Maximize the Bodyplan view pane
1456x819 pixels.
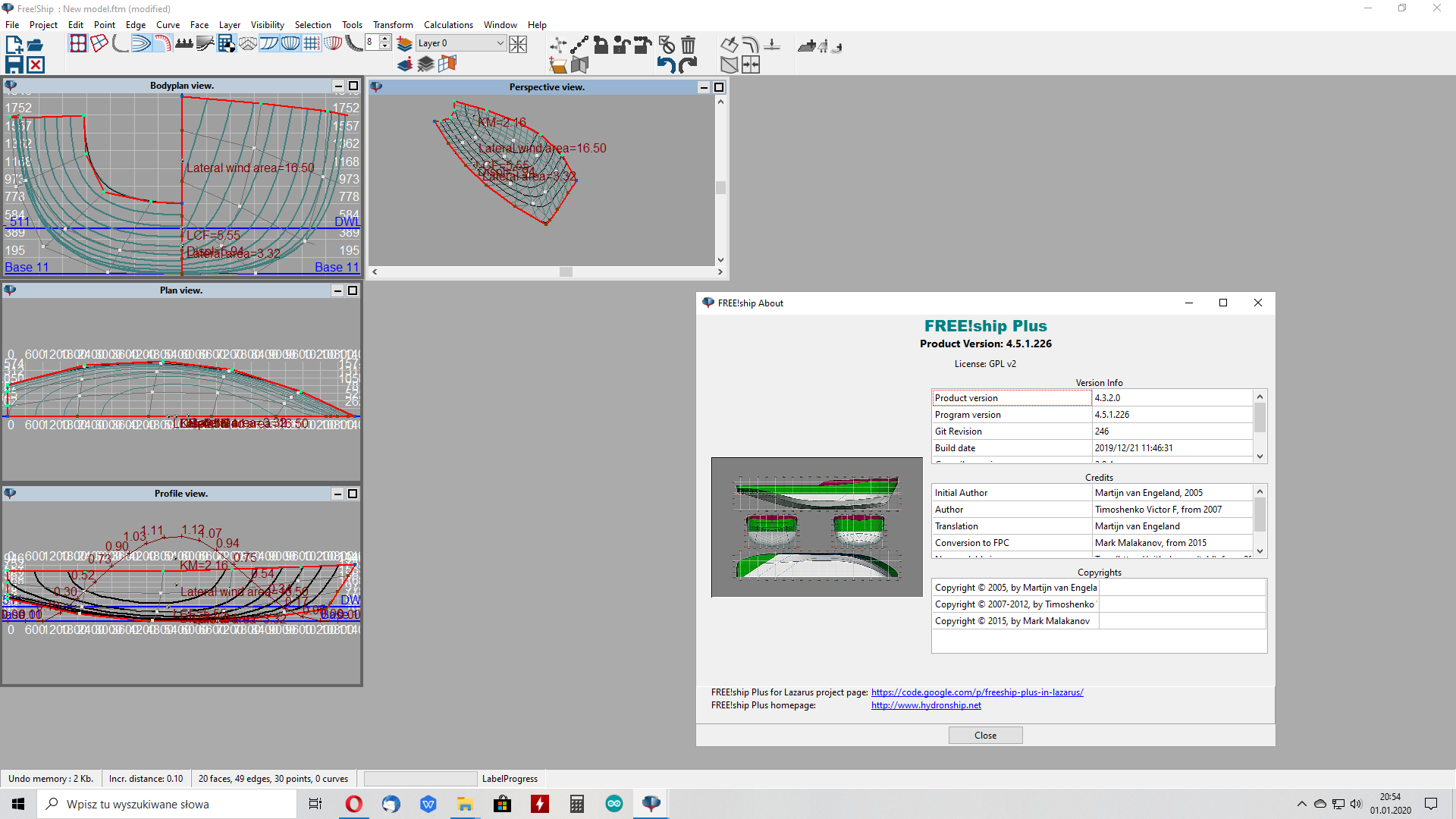point(353,86)
